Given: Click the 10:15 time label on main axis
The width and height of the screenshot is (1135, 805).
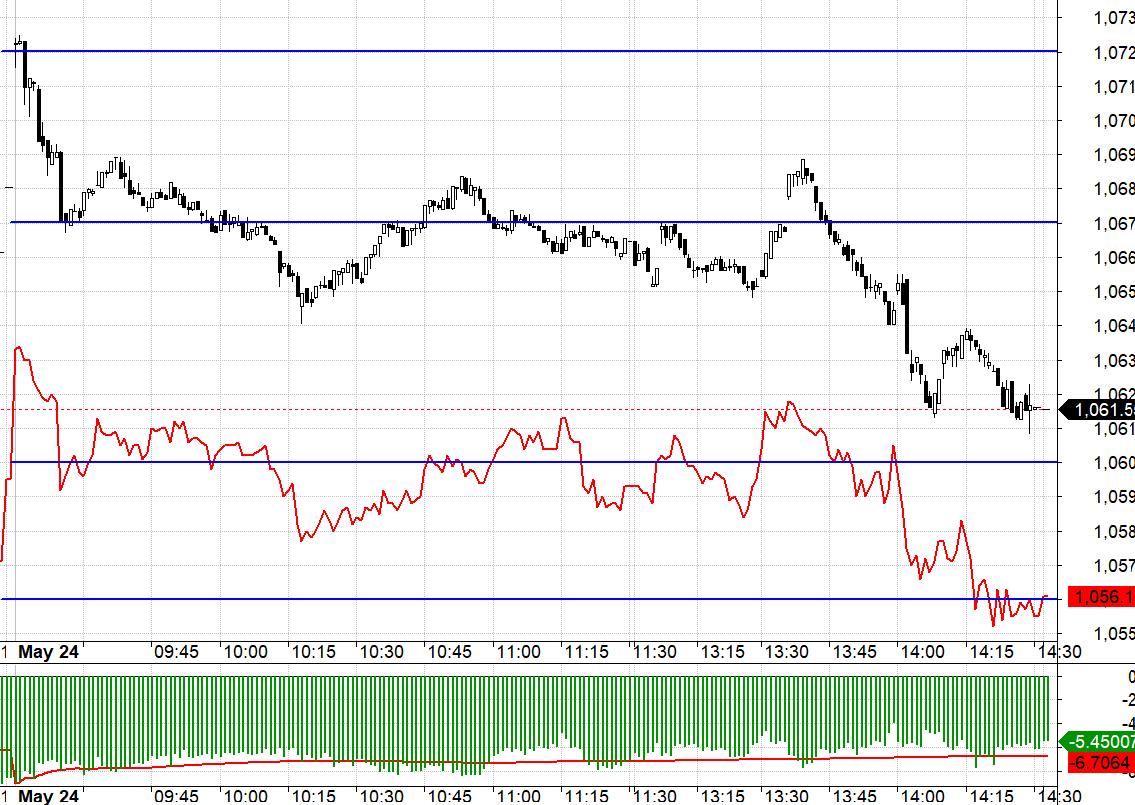Looking at the screenshot, I should coord(313,652).
